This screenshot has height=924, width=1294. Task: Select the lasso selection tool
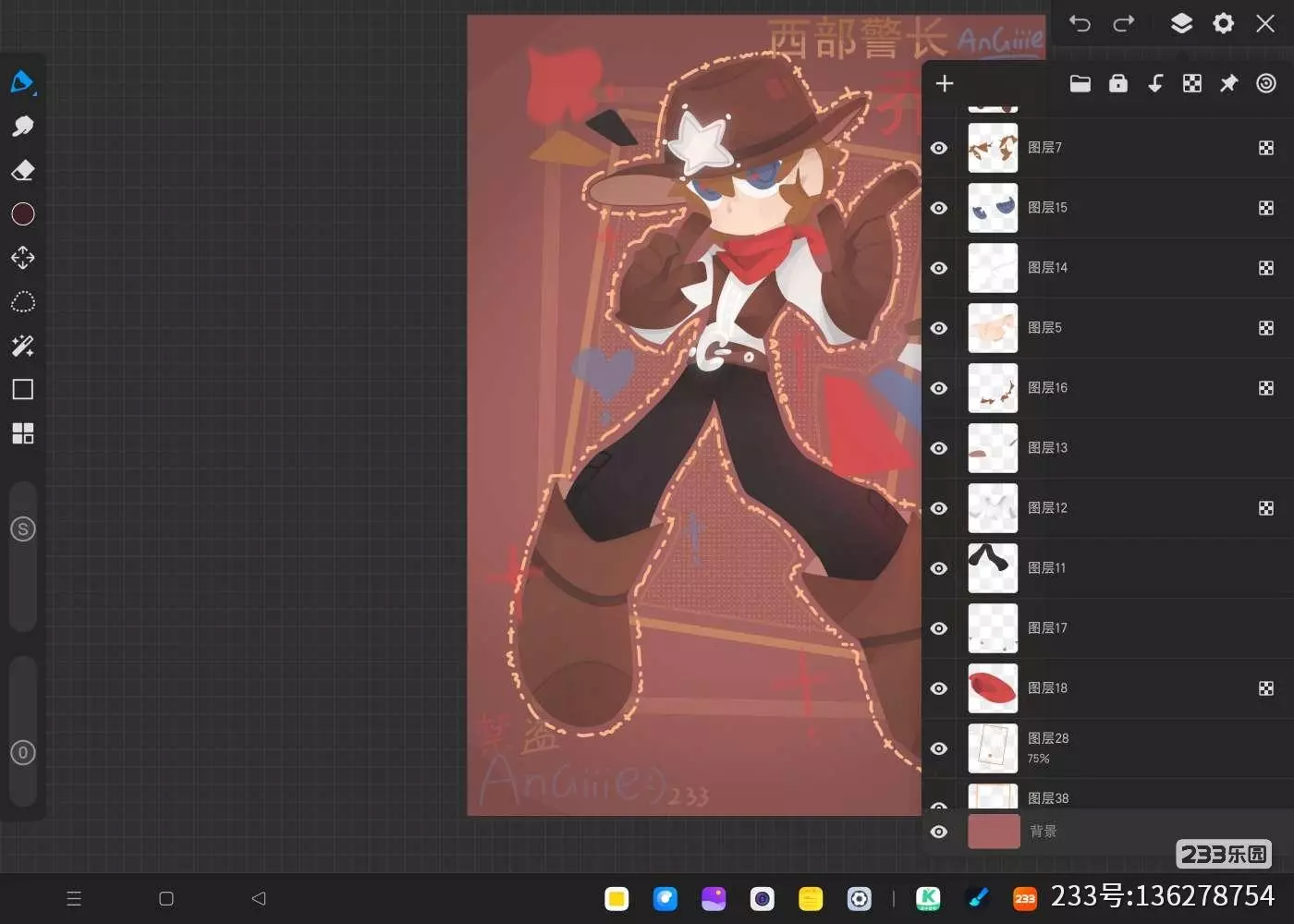(23, 302)
